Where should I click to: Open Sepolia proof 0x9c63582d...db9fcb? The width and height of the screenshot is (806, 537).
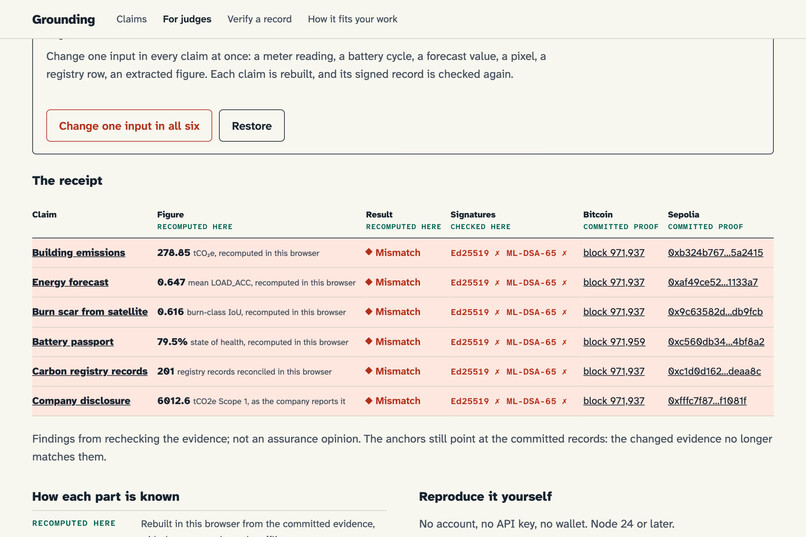coord(716,311)
